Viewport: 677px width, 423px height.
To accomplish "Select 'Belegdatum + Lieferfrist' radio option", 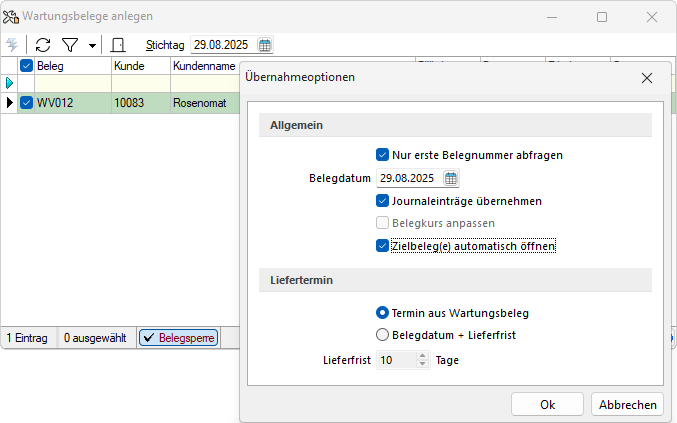I will pyautogui.click(x=382, y=335).
